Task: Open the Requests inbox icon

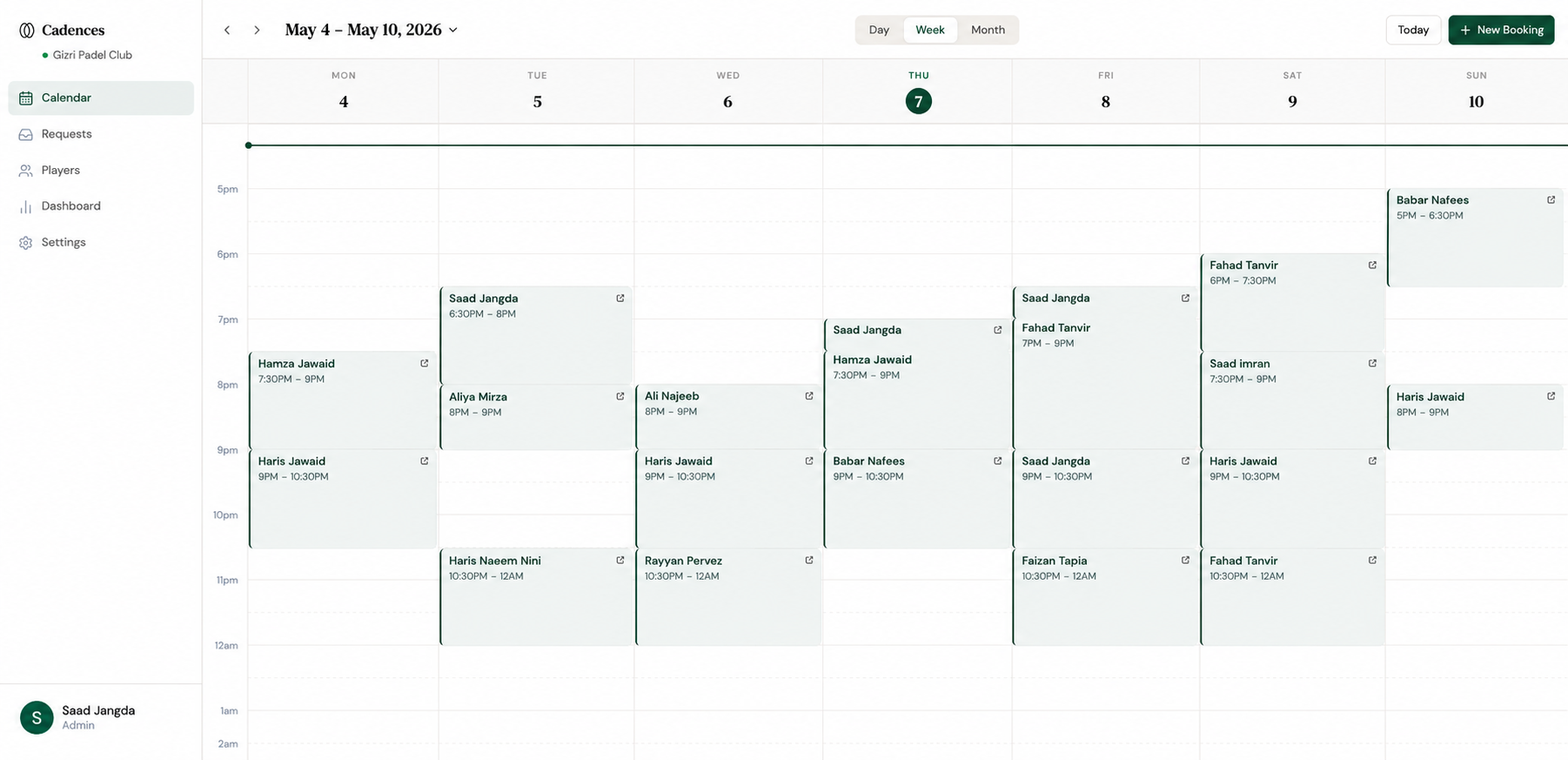Action: 26,135
